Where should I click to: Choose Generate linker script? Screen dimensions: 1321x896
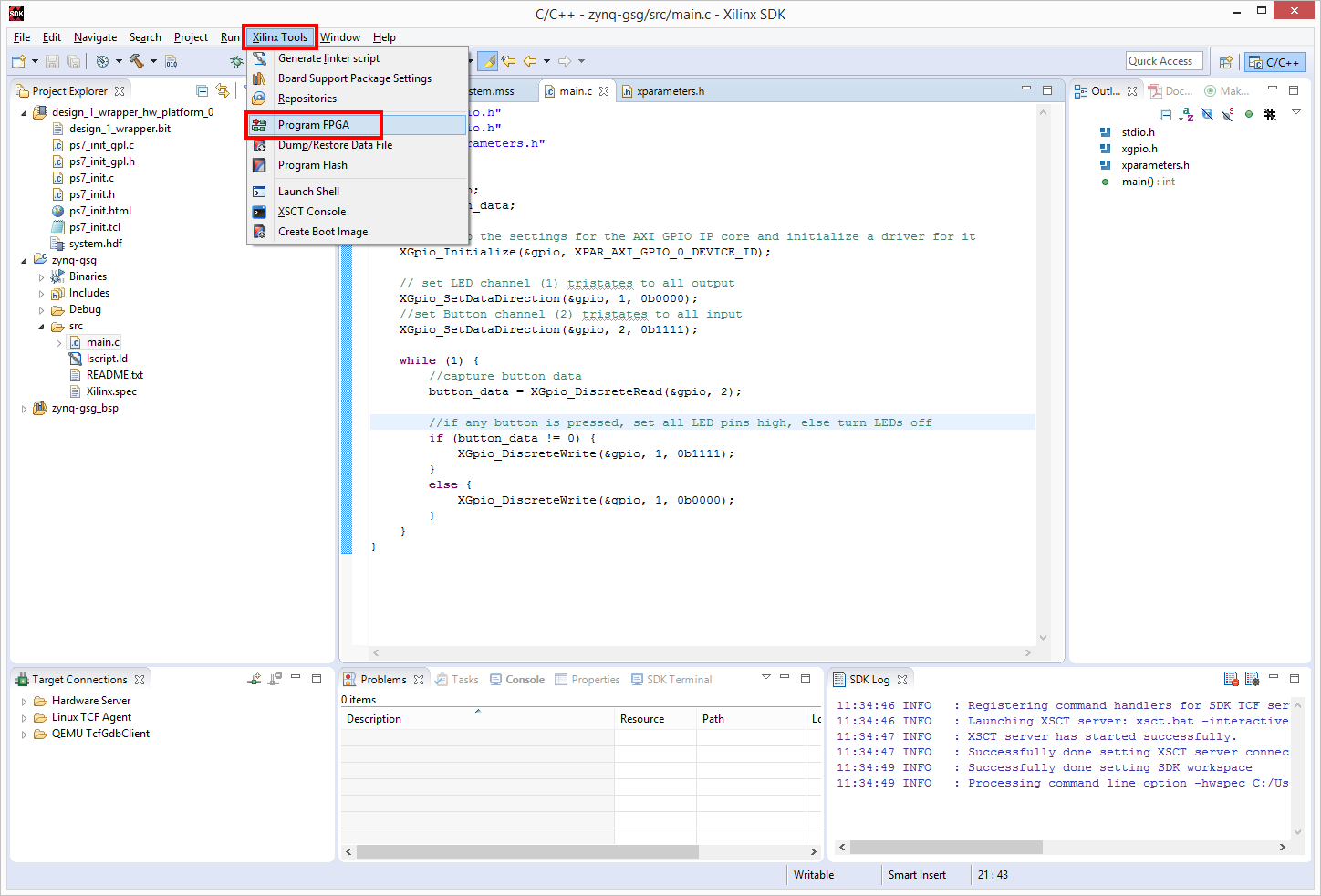point(357,58)
